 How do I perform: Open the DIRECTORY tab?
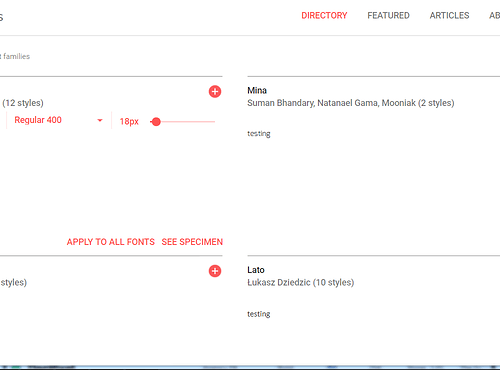tap(324, 15)
